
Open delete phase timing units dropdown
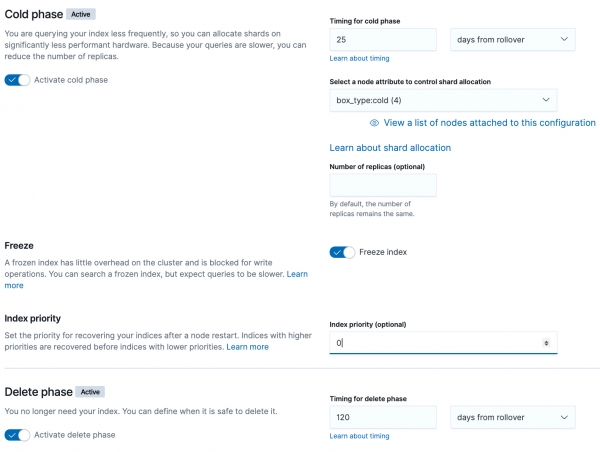point(513,417)
